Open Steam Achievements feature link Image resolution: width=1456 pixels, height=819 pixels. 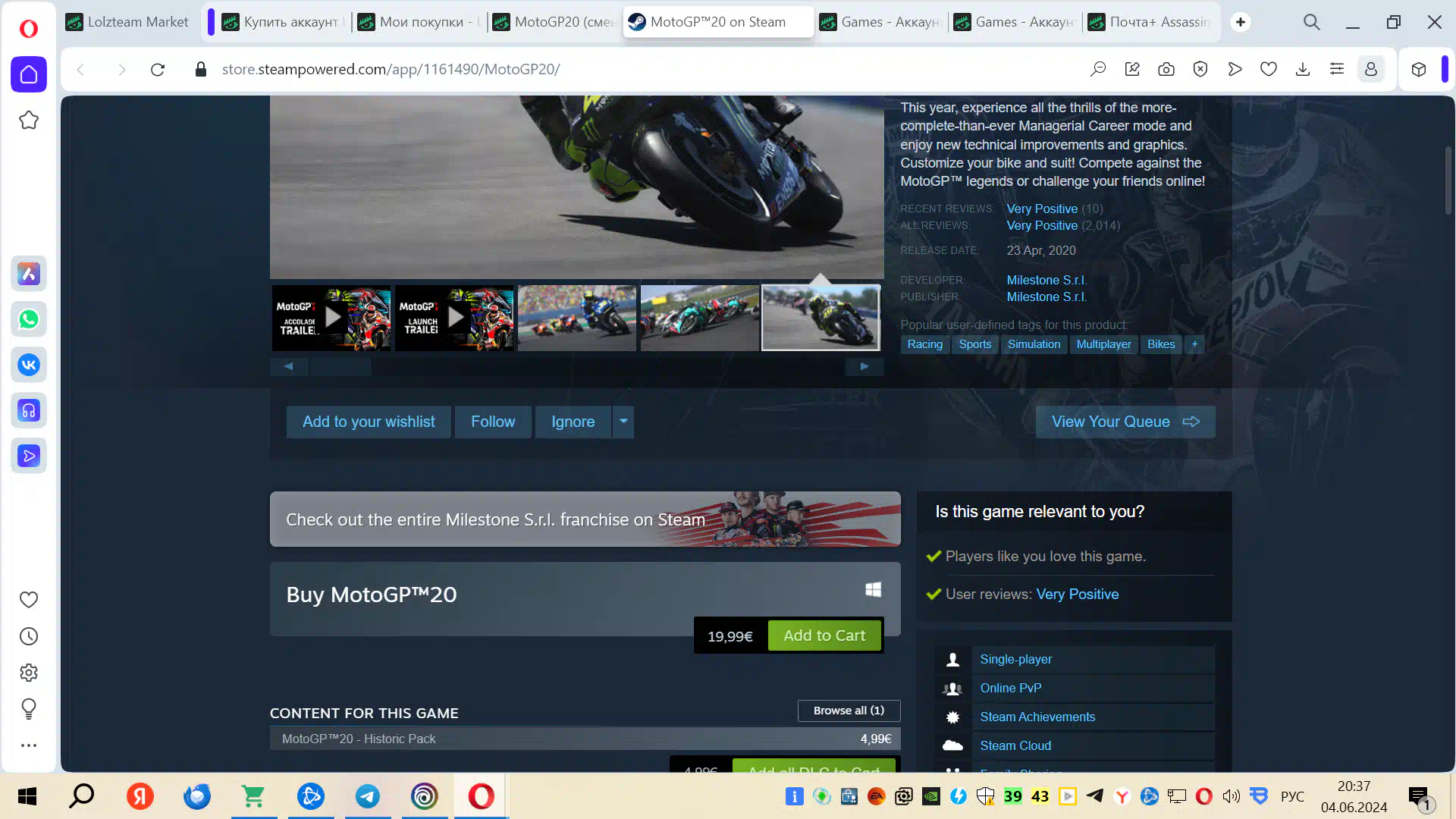[x=1037, y=717]
